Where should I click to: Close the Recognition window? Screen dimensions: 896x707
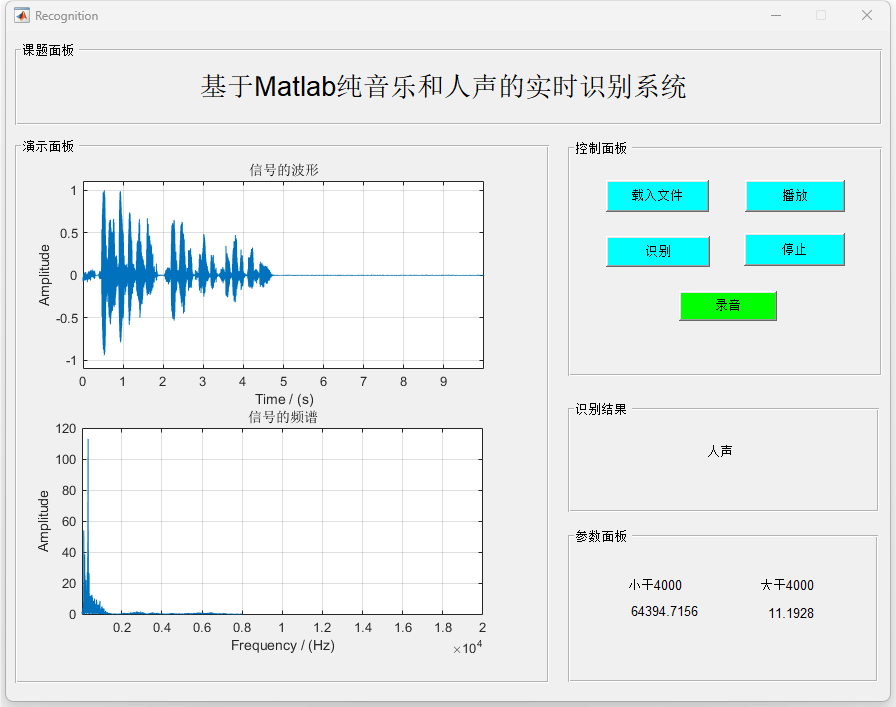click(867, 15)
